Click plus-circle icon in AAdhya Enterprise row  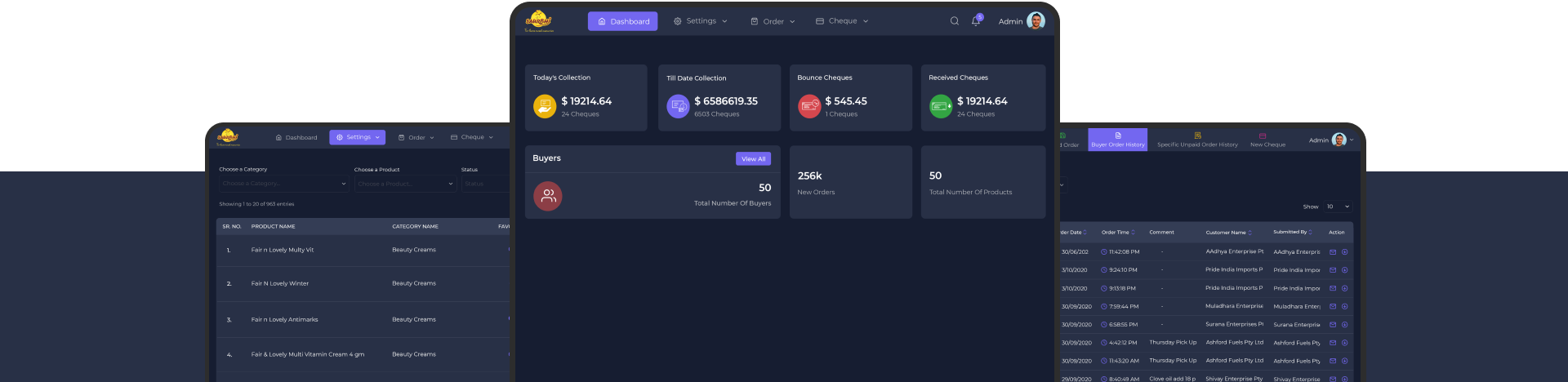point(1344,252)
